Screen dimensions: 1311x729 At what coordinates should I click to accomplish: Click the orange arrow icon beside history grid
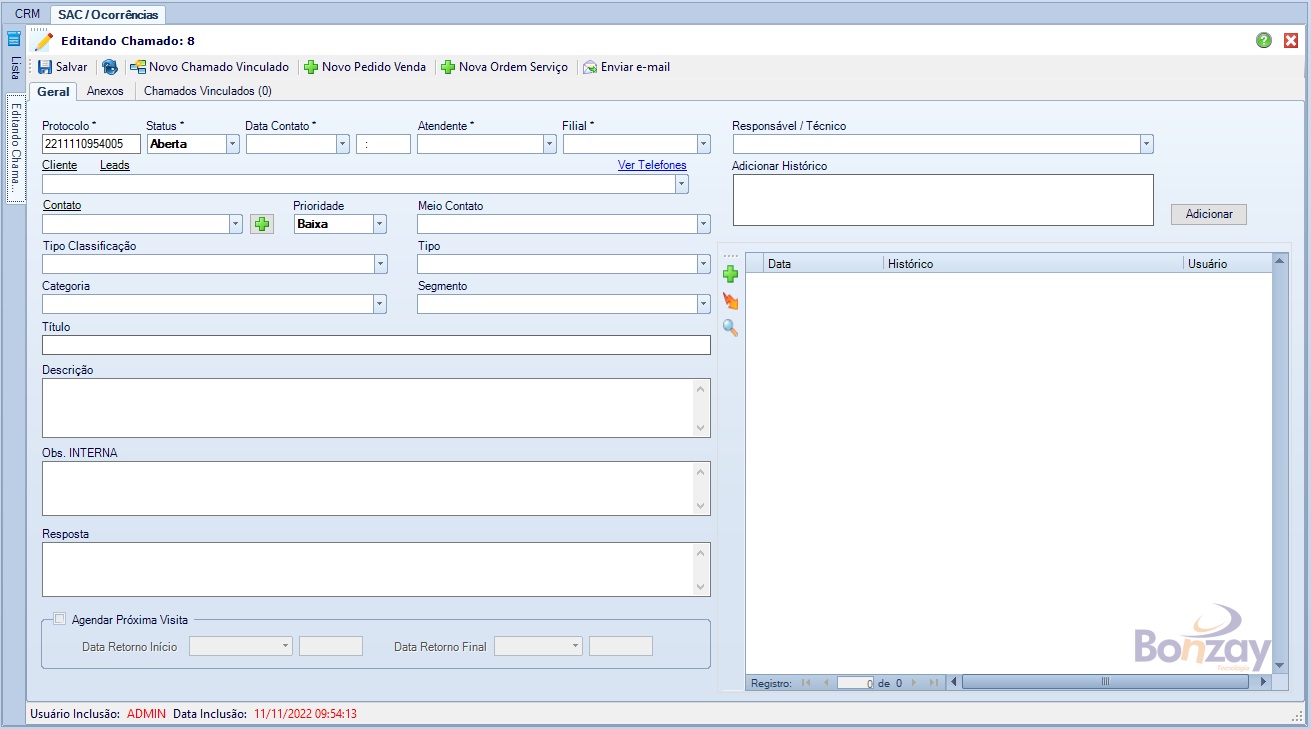(x=731, y=301)
